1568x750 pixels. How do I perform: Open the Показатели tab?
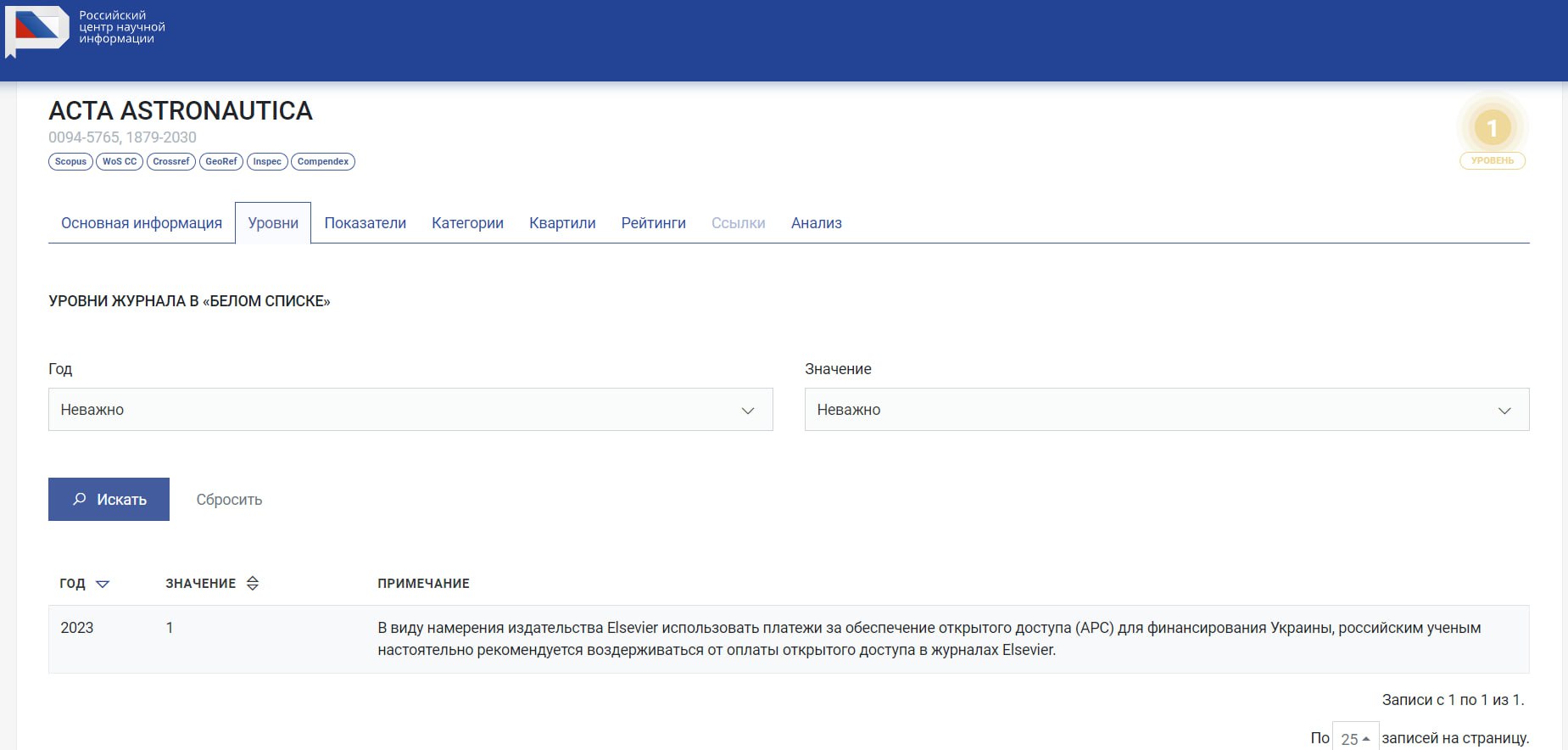[x=365, y=223]
